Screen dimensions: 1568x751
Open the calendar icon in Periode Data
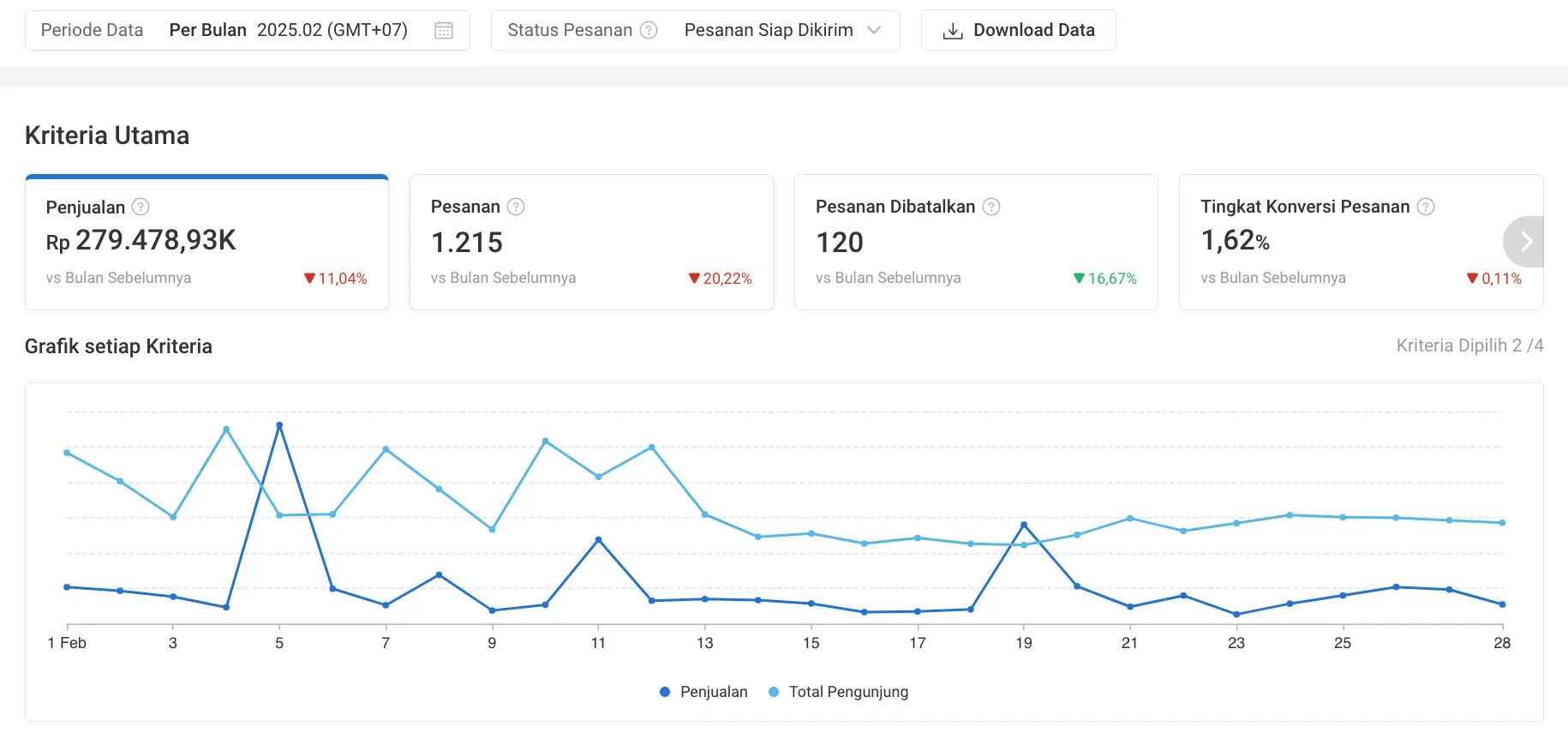443,31
